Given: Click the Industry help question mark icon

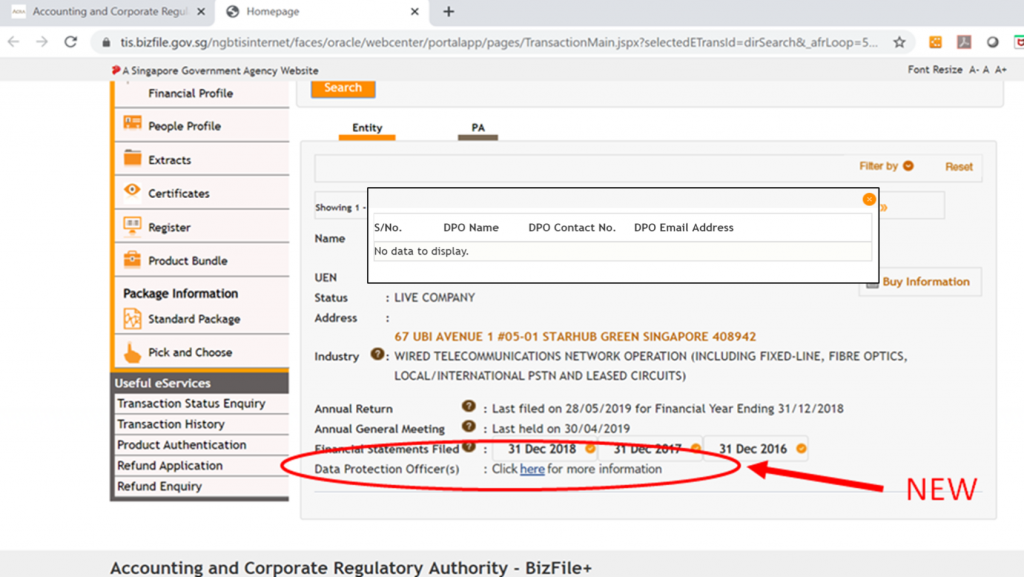Looking at the screenshot, I should [377, 354].
